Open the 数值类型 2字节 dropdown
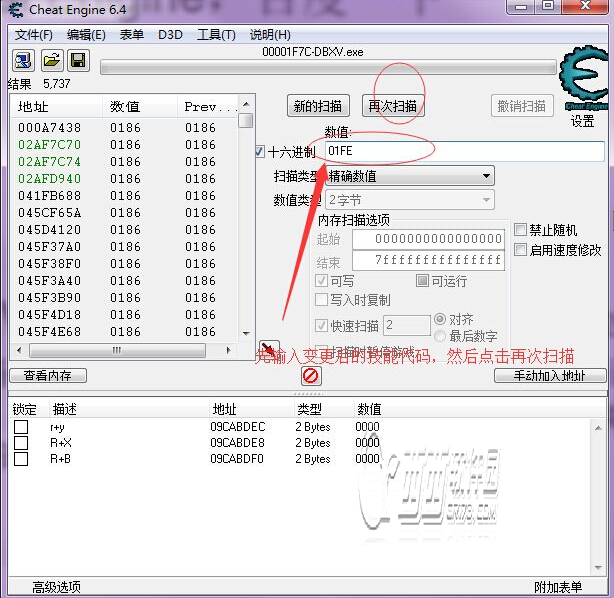 click(x=410, y=200)
